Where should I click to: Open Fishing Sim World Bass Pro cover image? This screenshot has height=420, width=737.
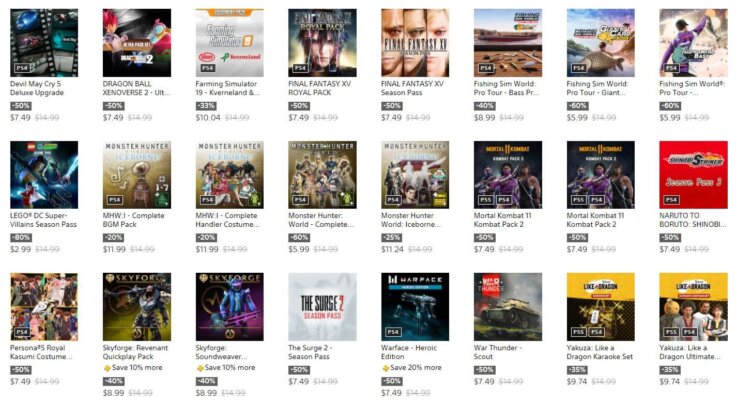pyautogui.click(x=508, y=43)
